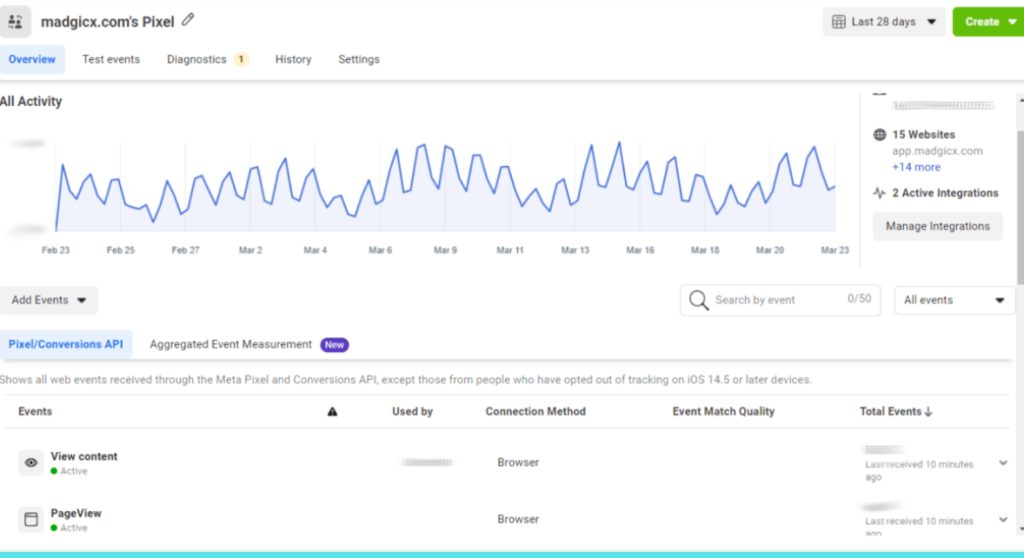This screenshot has height=558, width=1024.
Task: Select the Pixel/Conversions API tab
Action: point(66,344)
